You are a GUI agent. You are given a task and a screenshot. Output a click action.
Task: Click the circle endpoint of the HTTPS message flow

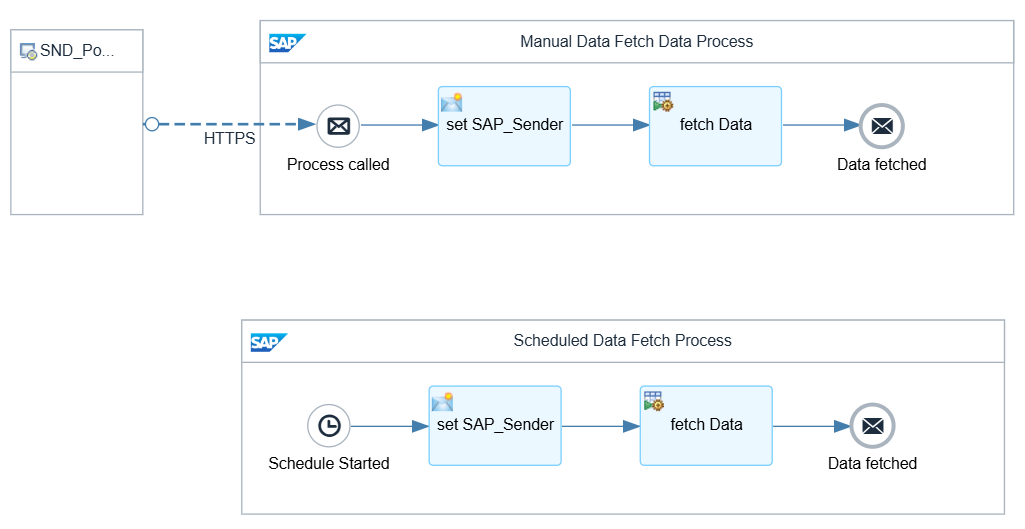pos(152,124)
